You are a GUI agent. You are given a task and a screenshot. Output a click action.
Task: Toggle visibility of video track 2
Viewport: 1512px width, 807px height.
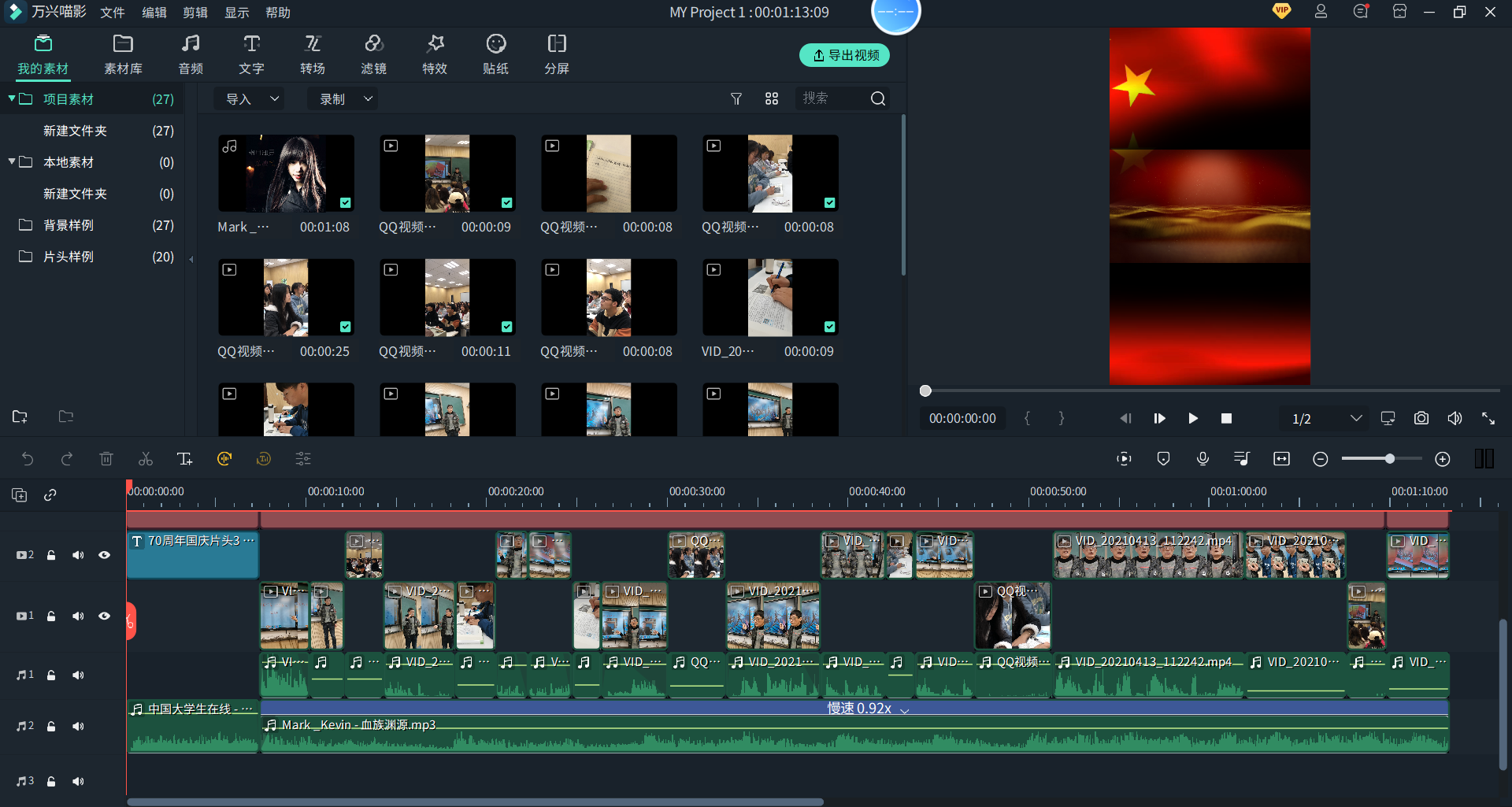tap(104, 555)
